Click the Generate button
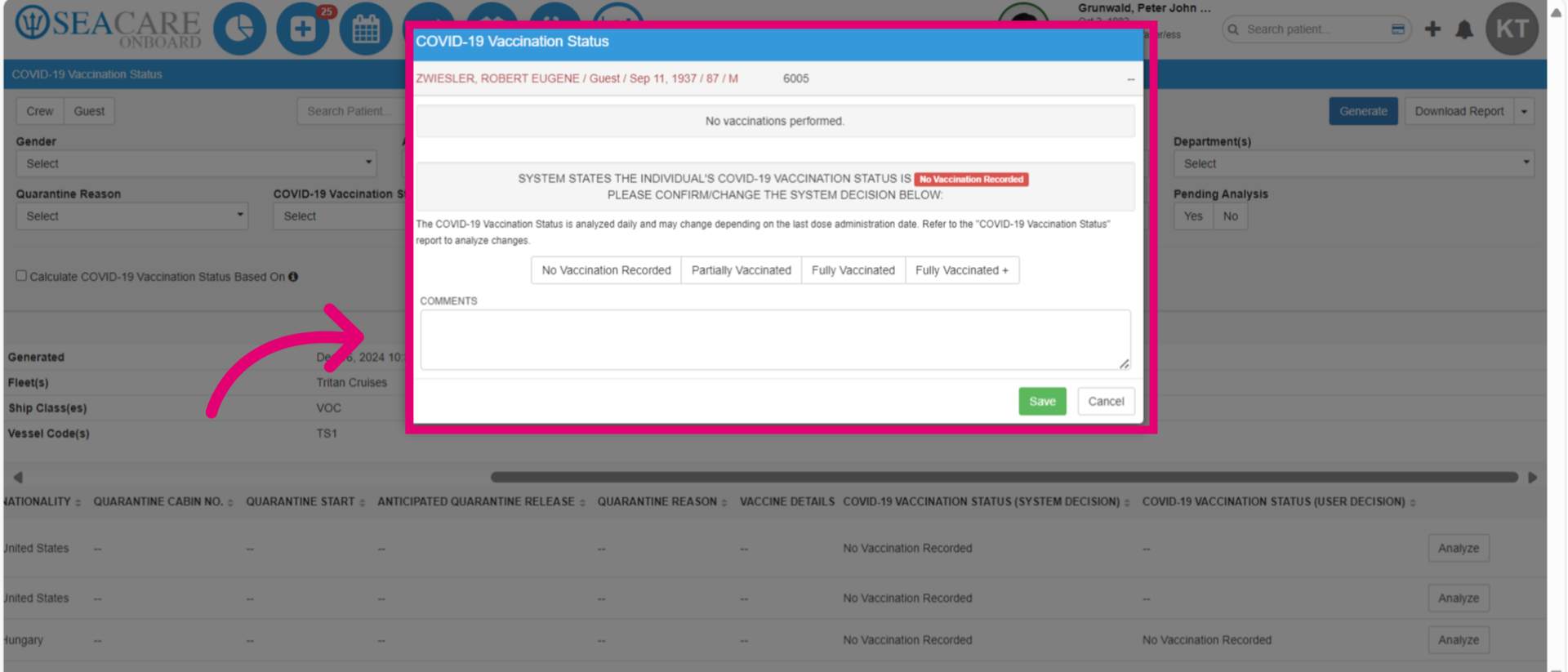This screenshot has height=672, width=1568. pos(1363,111)
